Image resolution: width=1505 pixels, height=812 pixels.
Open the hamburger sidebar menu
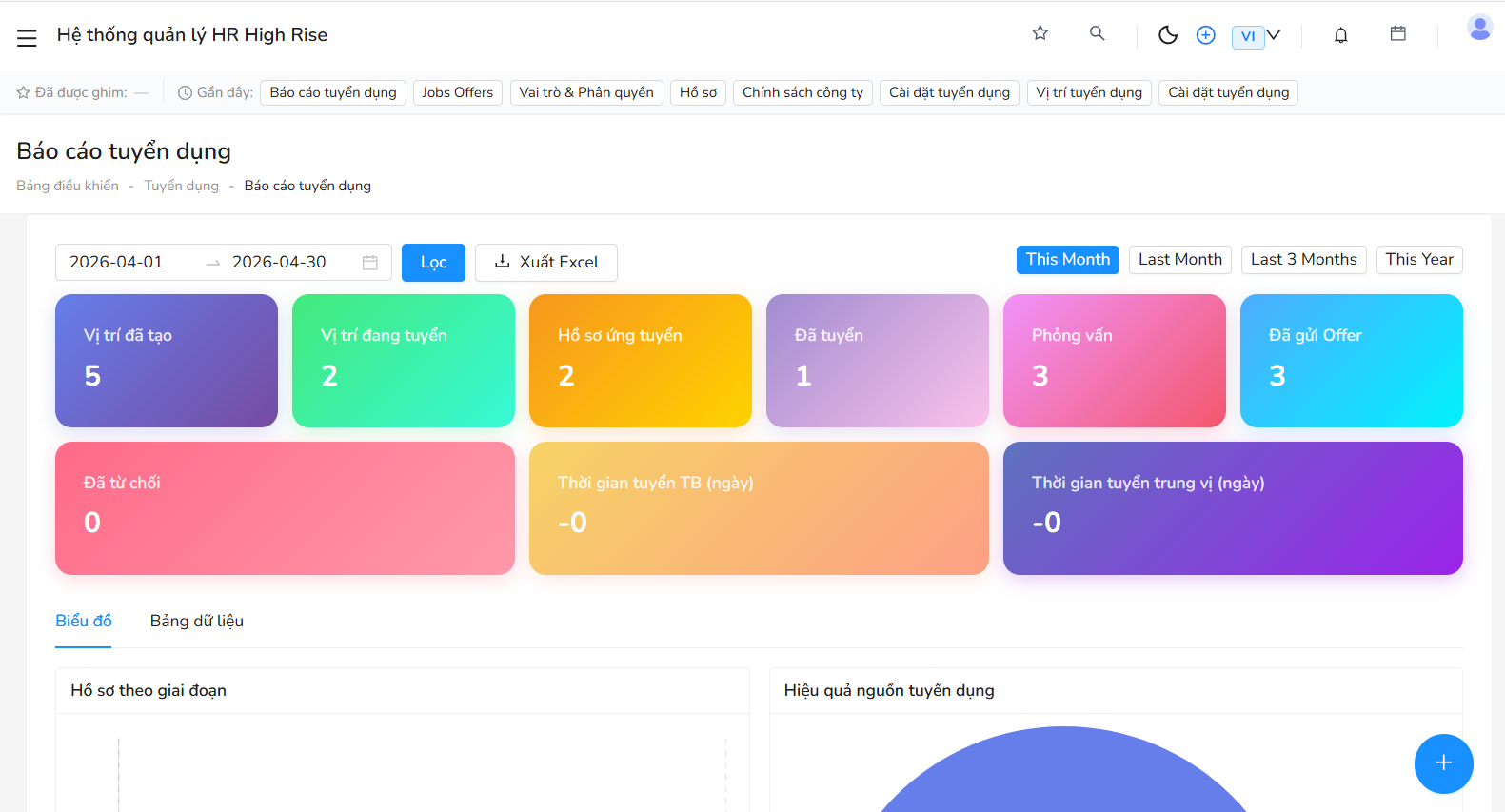click(x=27, y=37)
